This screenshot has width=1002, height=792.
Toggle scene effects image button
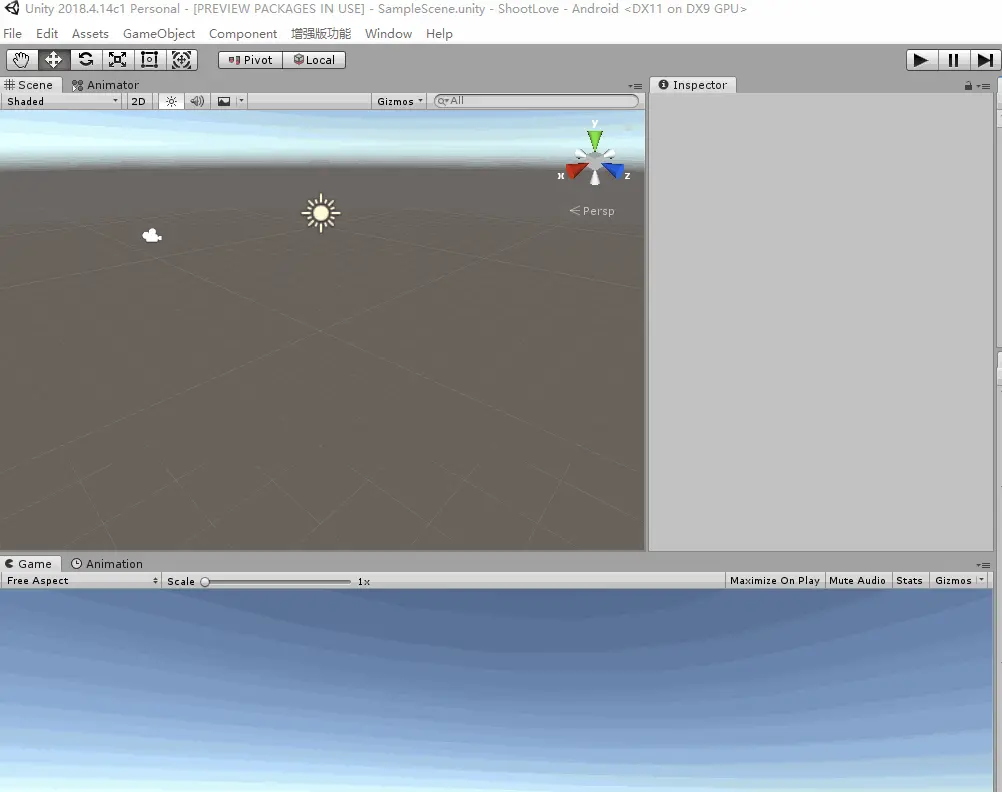224,101
